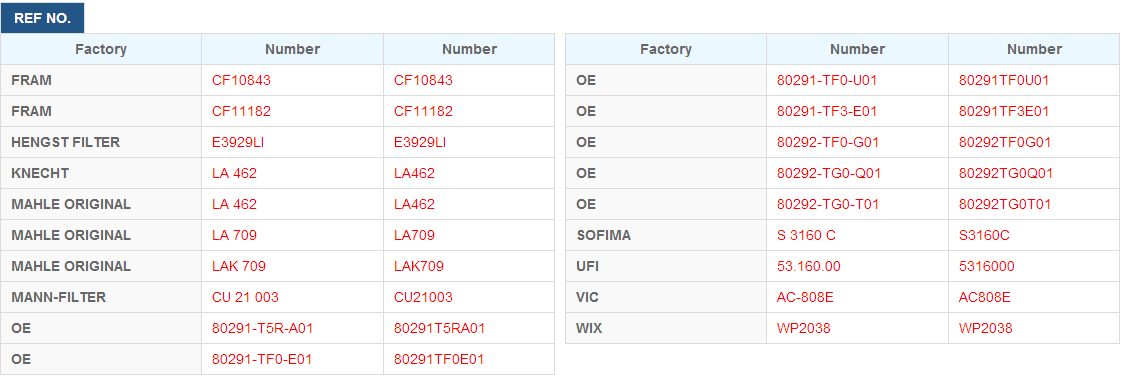Select VIC number AC-808E
Image resolution: width=1122 pixels, height=377 pixels.
click(806, 297)
